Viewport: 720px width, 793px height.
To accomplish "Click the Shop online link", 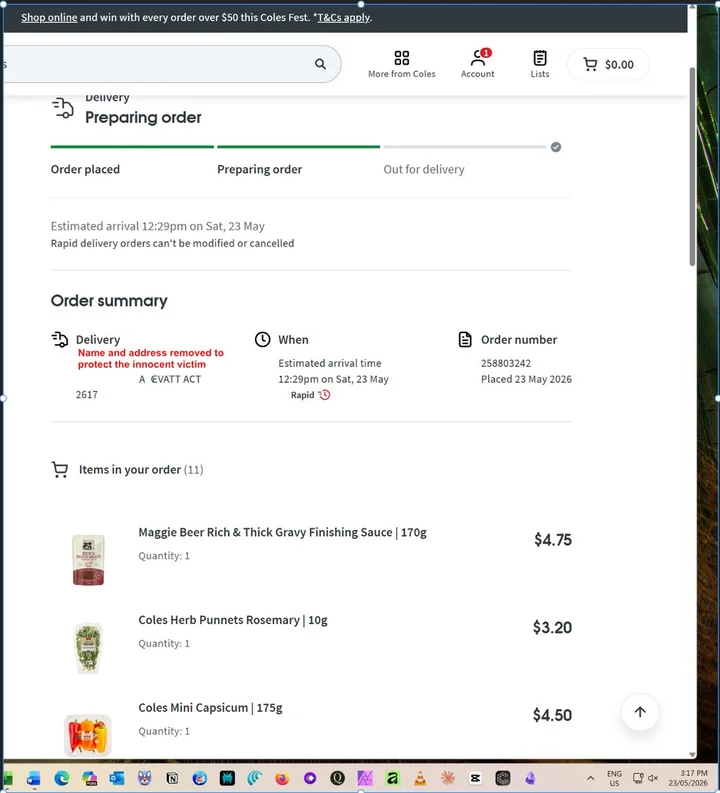I will point(49,17).
